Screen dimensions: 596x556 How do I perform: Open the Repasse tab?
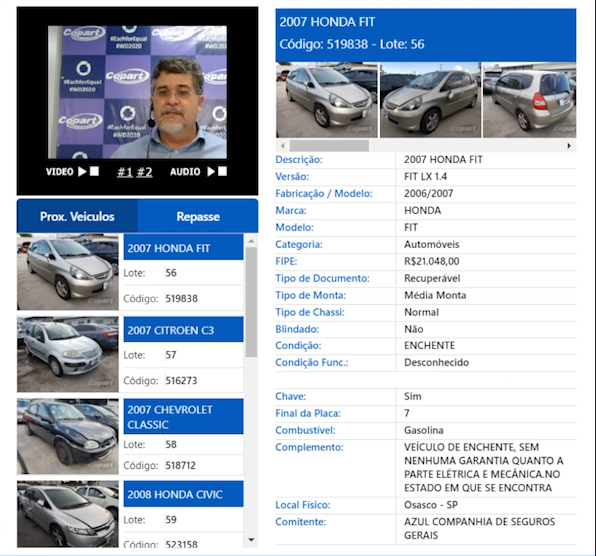(198, 216)
